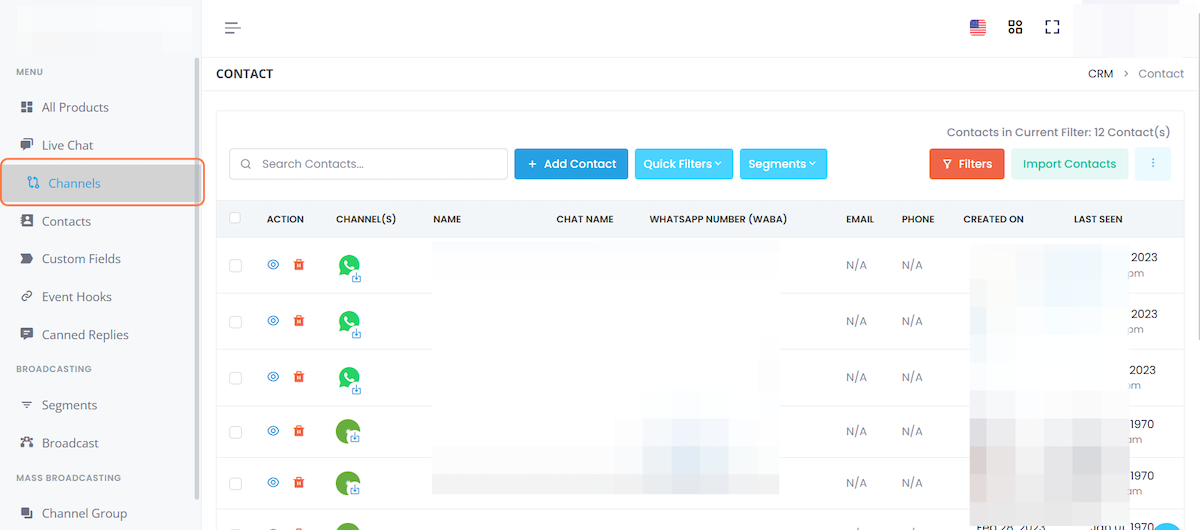Open the orange Filters button

tap(967, 164)
